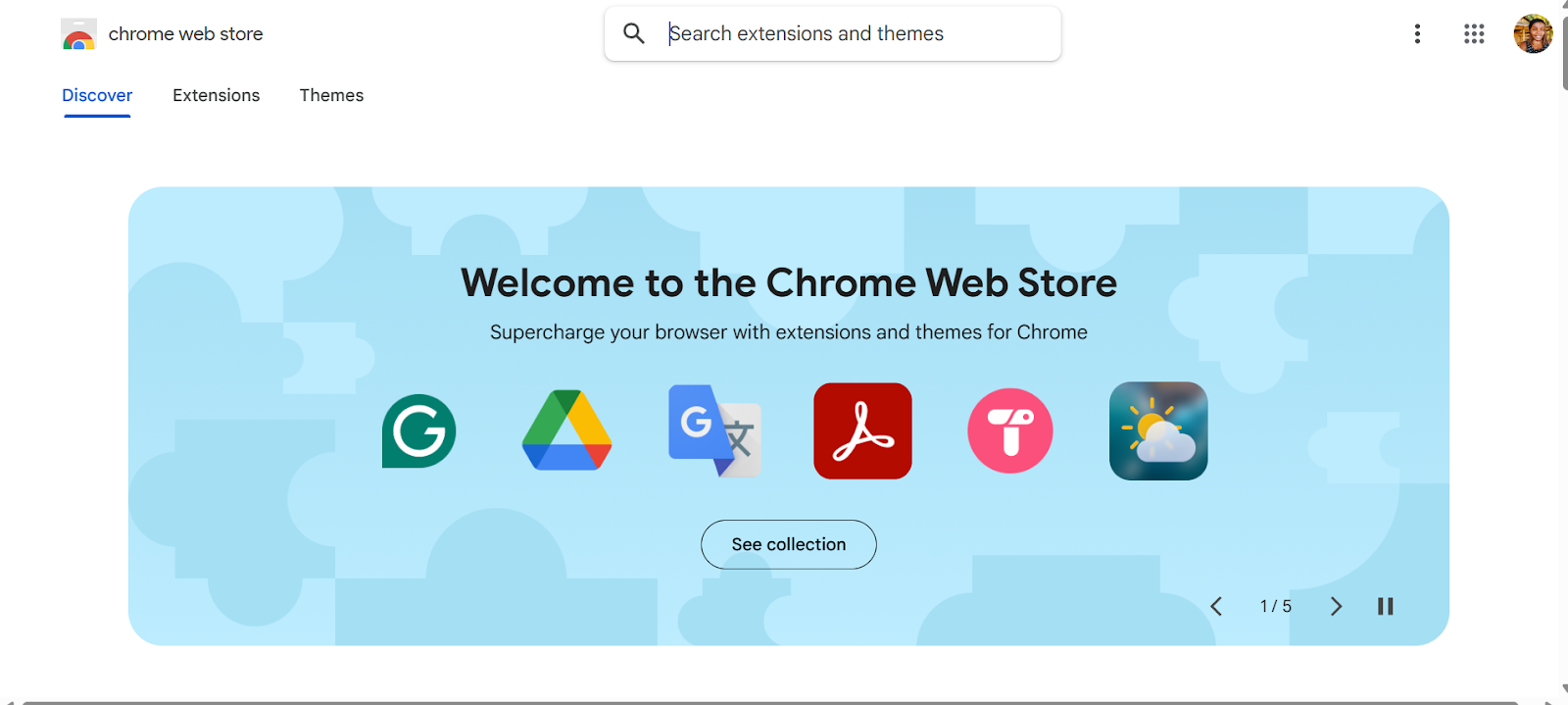Switch to the Themes tab
Image resolution: width=1568 pixels, height=705 pixels.
tap(331, 95)
